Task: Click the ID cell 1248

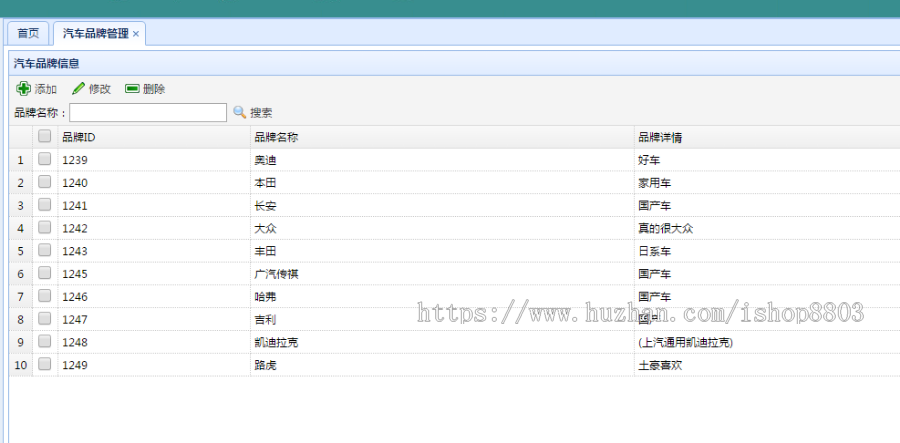Action: (154, 342)
